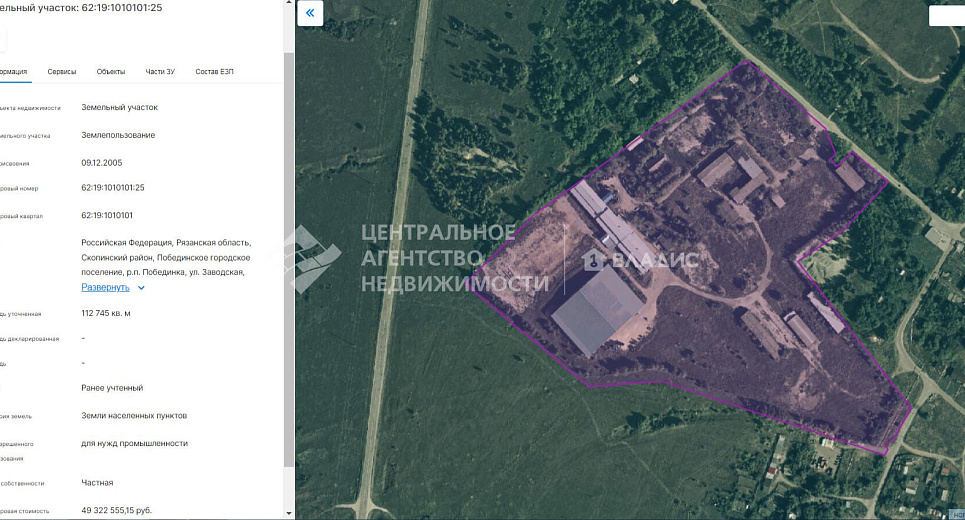
Task: Select the cadastral number 62:19:1010101:25 value
Action: (x=113, y=188)
